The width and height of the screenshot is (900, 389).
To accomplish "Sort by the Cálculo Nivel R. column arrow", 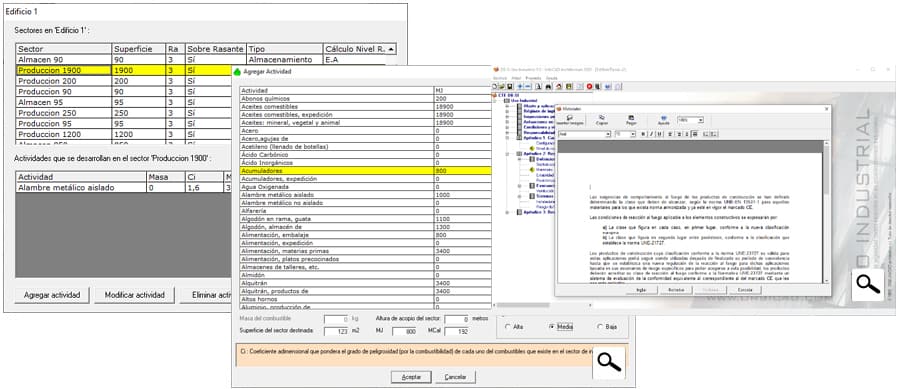I will click(x=391, y=49).
